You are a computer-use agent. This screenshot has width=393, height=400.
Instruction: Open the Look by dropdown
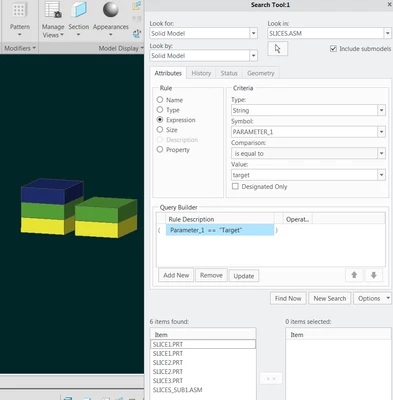(x=253, y=56)
